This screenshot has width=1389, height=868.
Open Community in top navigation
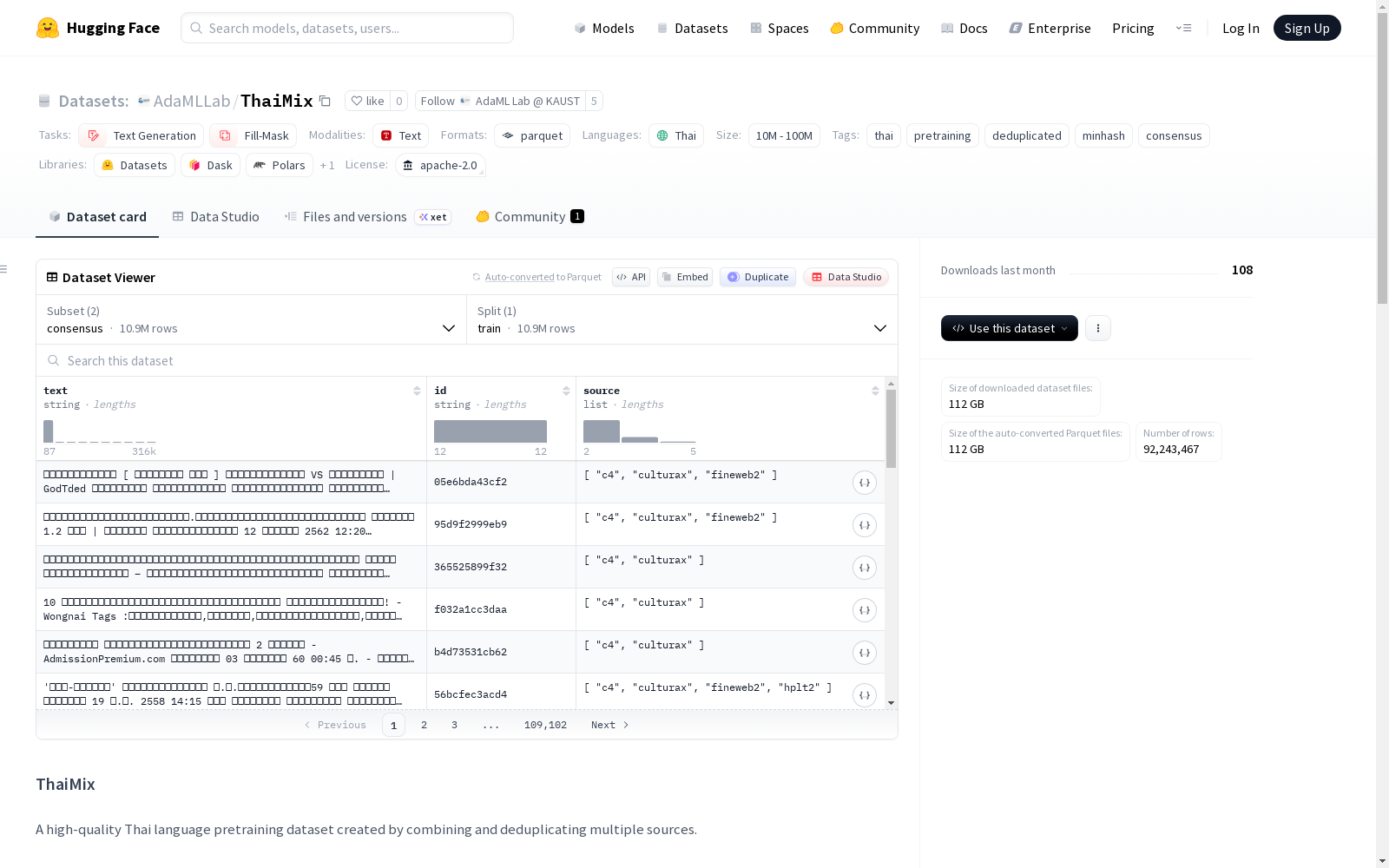(x=875, y=28)
